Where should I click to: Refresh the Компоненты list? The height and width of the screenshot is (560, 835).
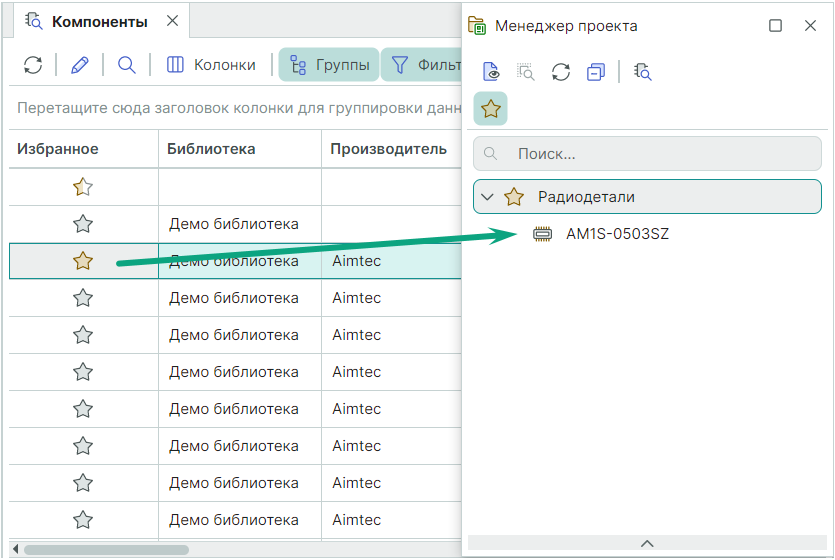click(33, 65)
